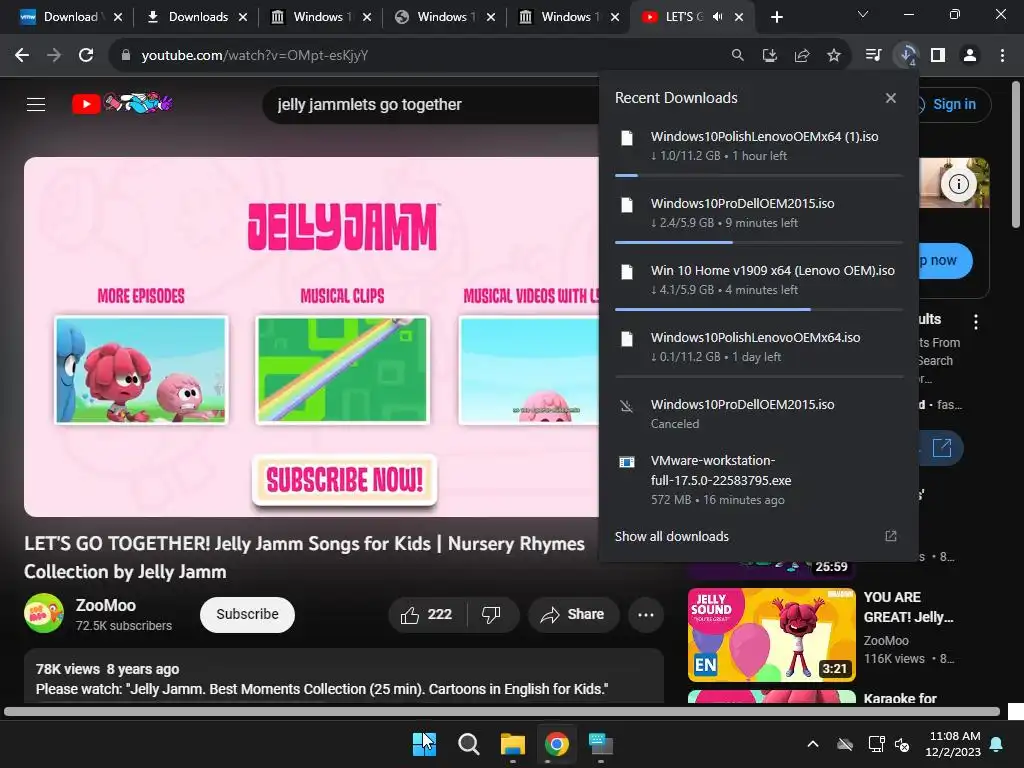Click the ad info icon
The height and width of the screenshot is (768, 1024).
[x=958, y=184]
